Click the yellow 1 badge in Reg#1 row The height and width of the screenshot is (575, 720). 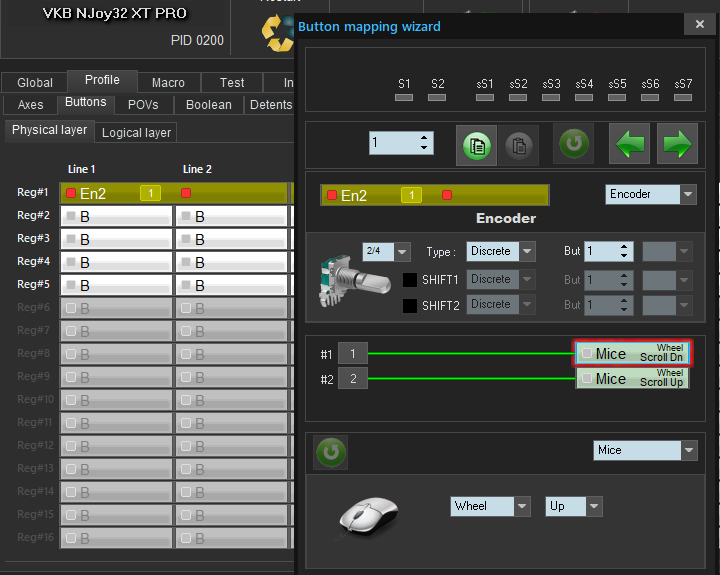(150, 193)
